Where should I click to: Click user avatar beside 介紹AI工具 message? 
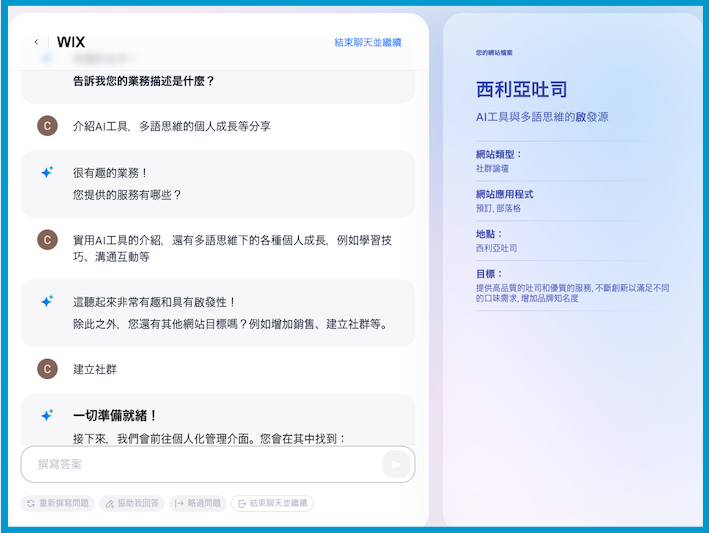point(47,126)
